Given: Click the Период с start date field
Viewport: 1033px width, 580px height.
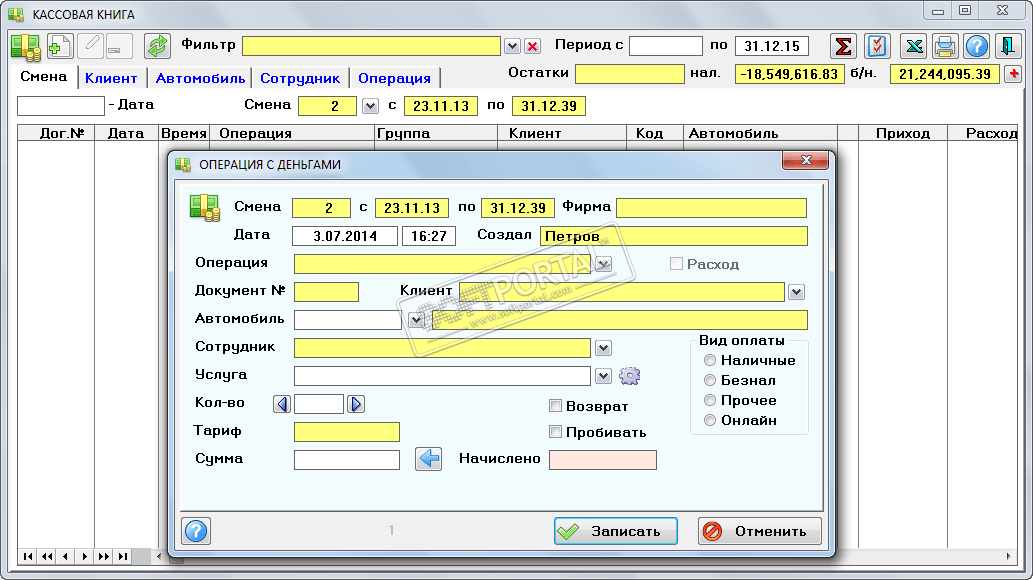Looking at the screenshot, I should coord(665,46).
